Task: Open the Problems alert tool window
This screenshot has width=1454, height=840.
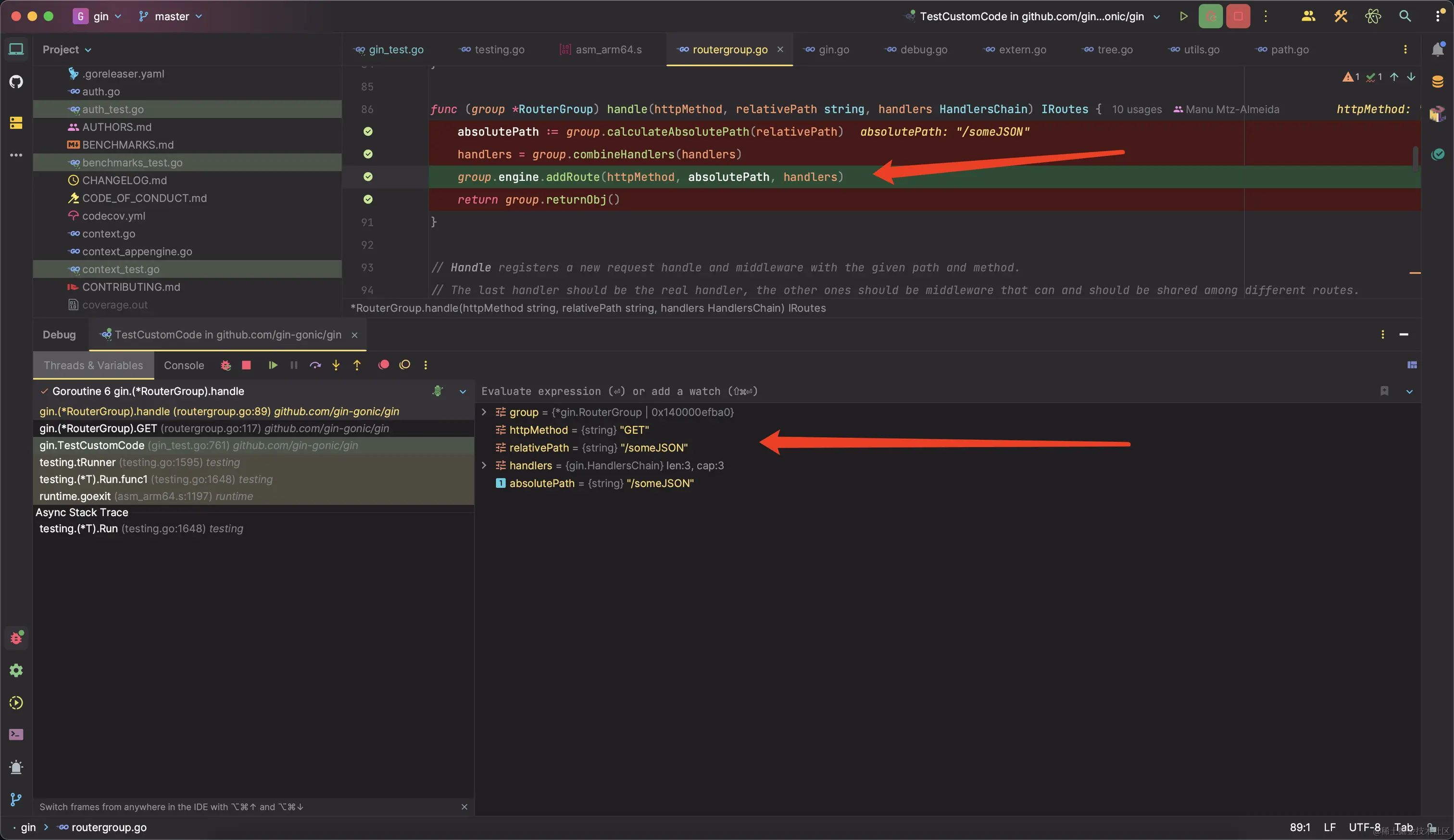Action: (16, 767)
